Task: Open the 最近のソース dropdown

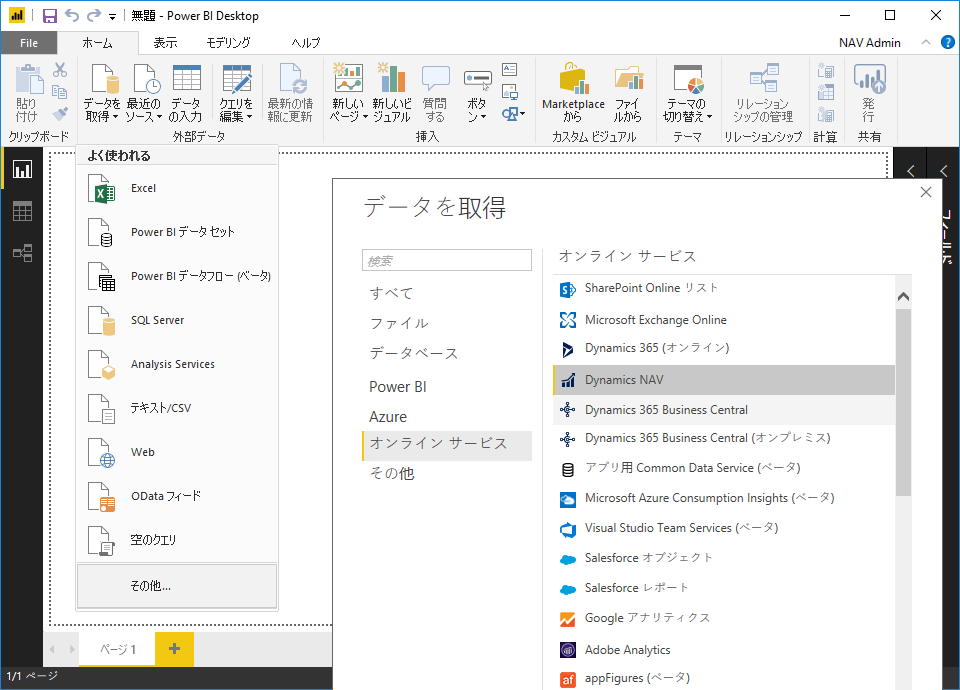Action: pos(144,93)
